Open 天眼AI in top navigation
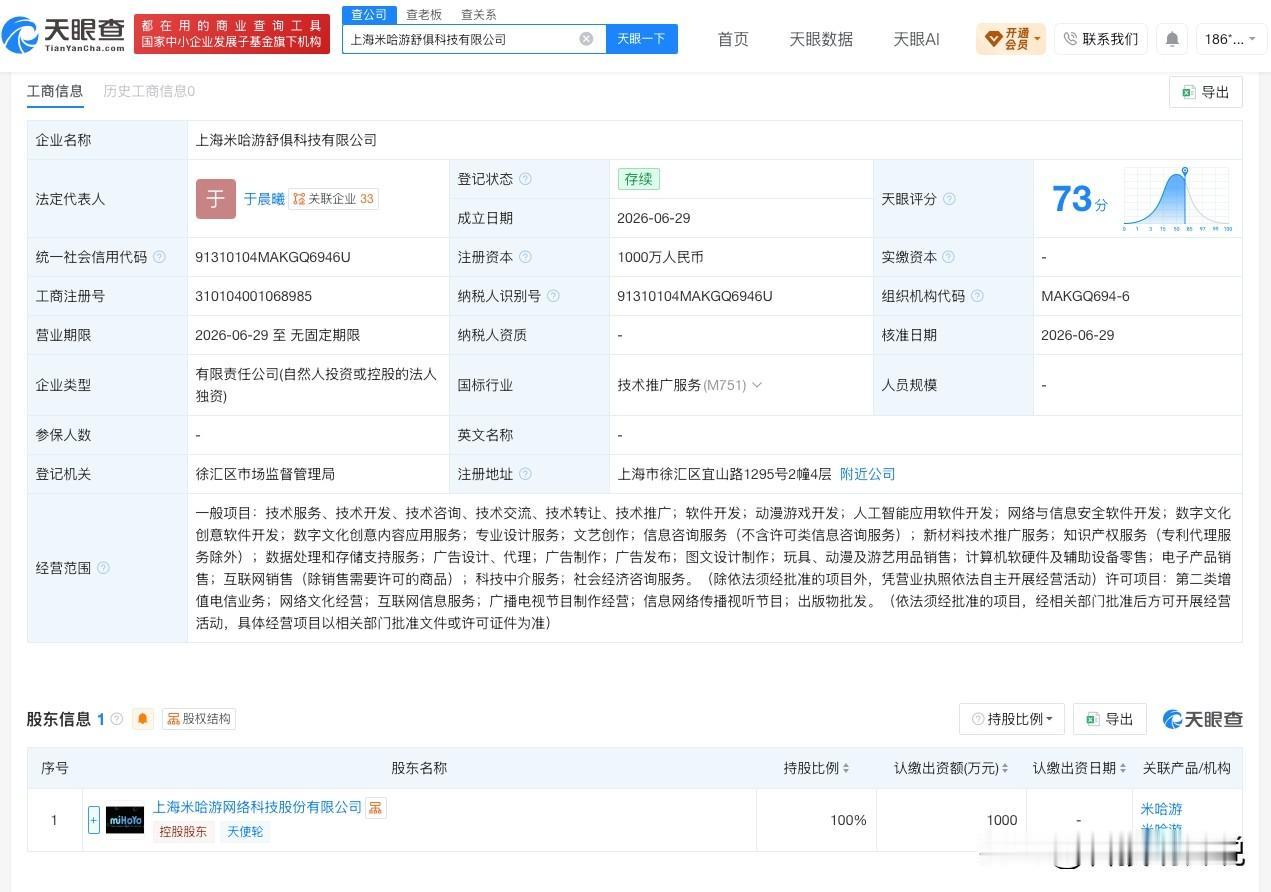The height and width of the screenshot is (892, 1271). pos(916,39)
